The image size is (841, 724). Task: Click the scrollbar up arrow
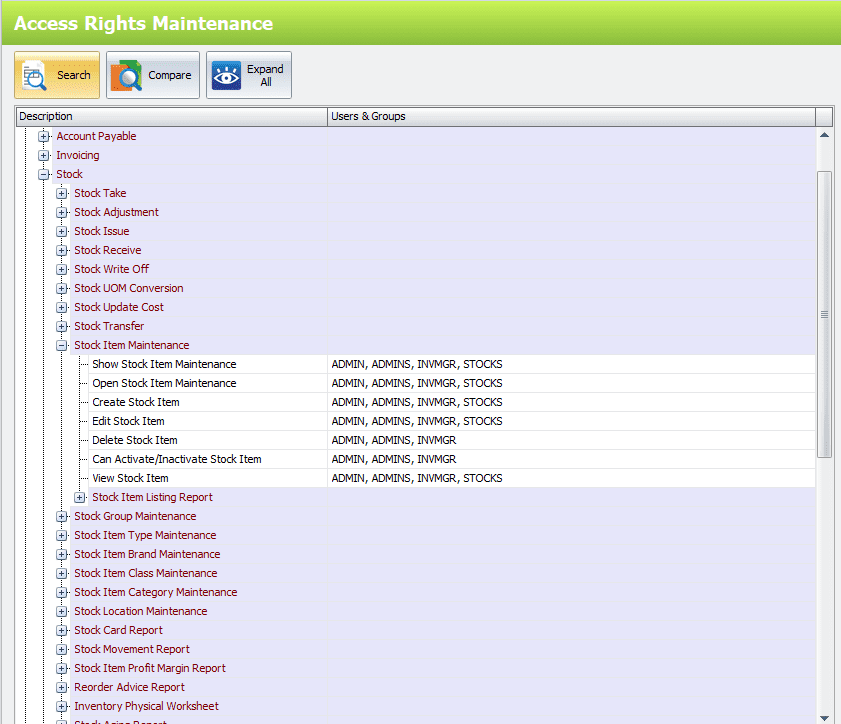(824, 135)
